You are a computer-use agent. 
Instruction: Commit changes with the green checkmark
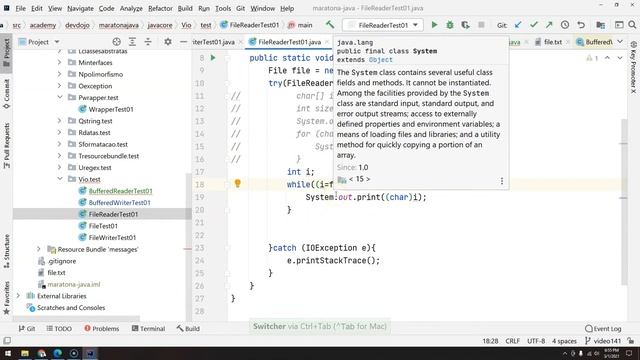pyautogui.click(x=533, y=25)
